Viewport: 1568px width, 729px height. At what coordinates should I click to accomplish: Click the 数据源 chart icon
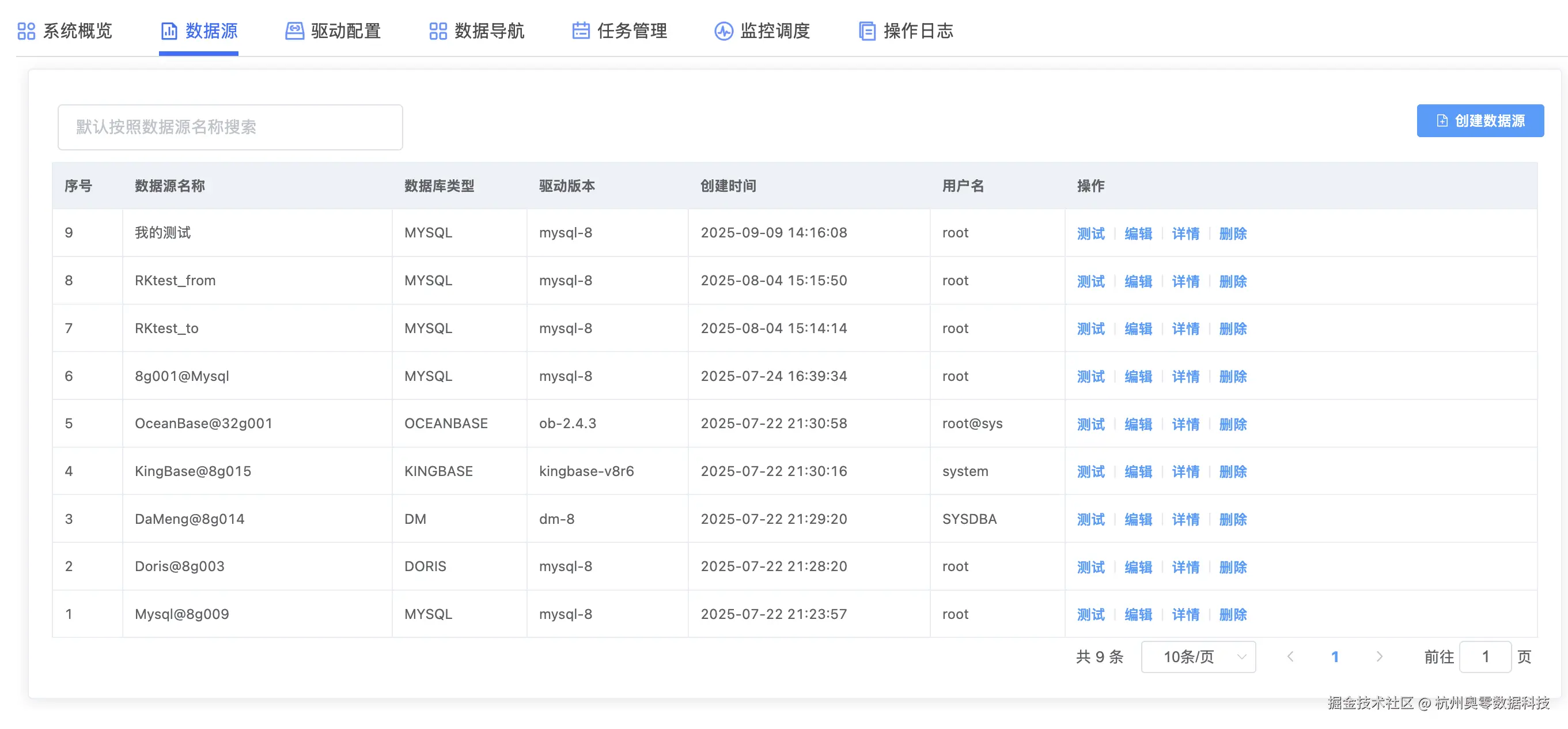(x=169, y=31)
